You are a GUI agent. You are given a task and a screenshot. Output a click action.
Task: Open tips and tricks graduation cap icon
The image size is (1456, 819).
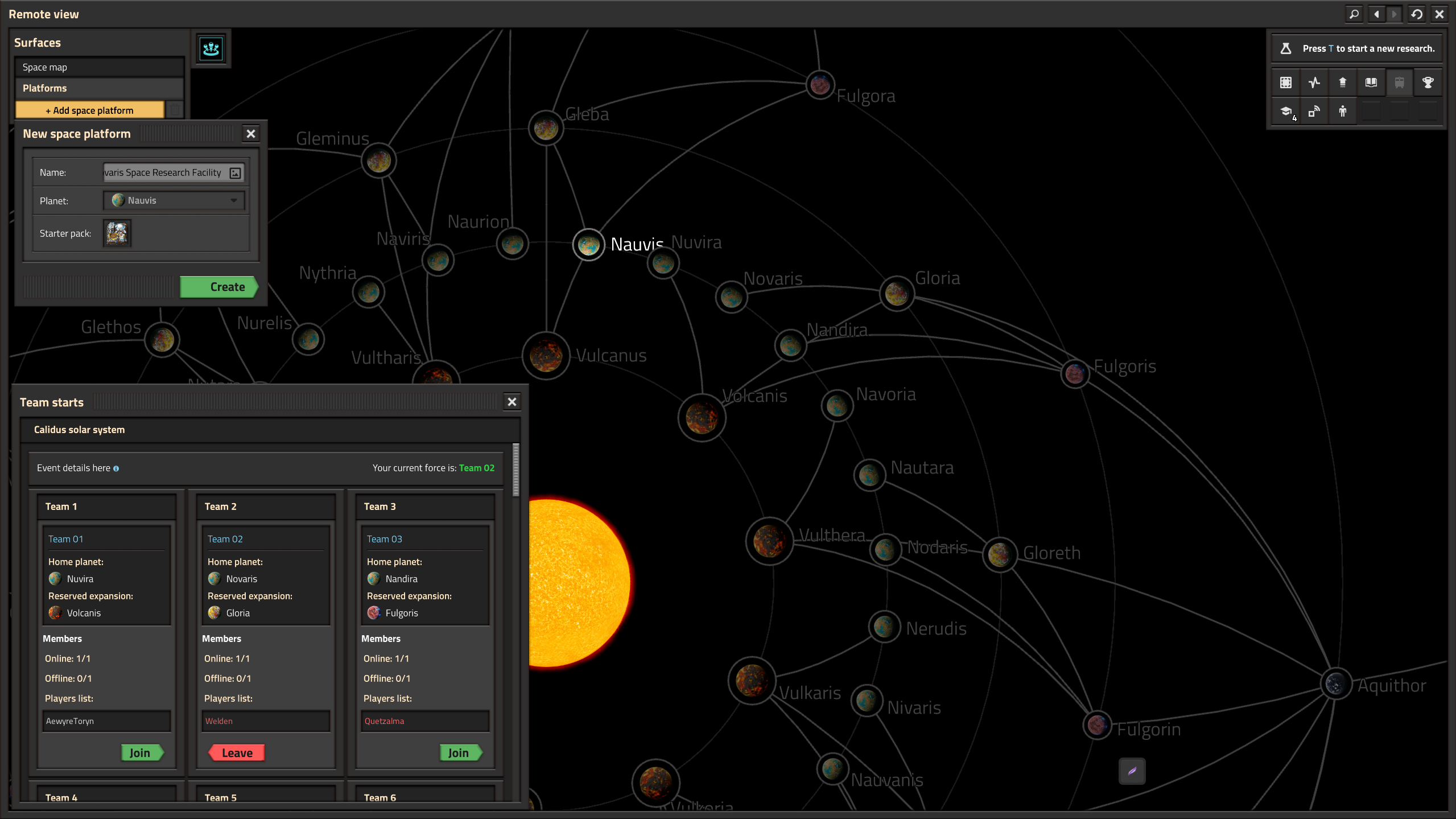[x=1286, y=111]
